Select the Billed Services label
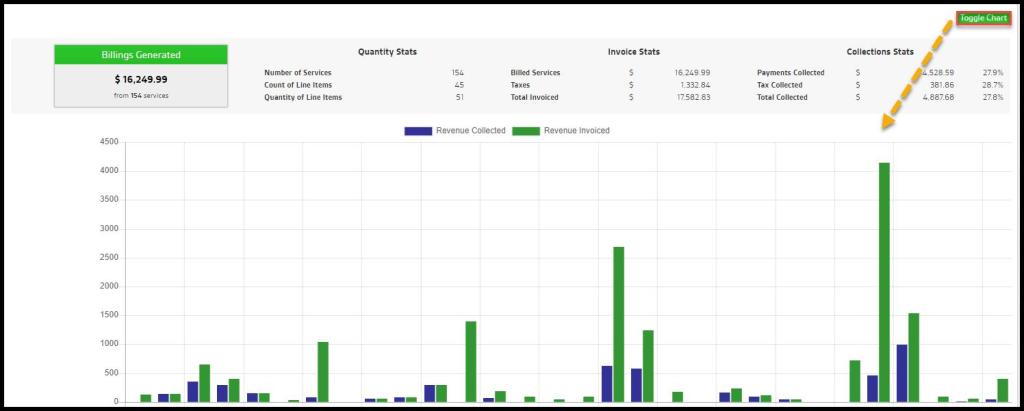The width and height of the screenshot is (1024, 411). [x=535, y=73]
